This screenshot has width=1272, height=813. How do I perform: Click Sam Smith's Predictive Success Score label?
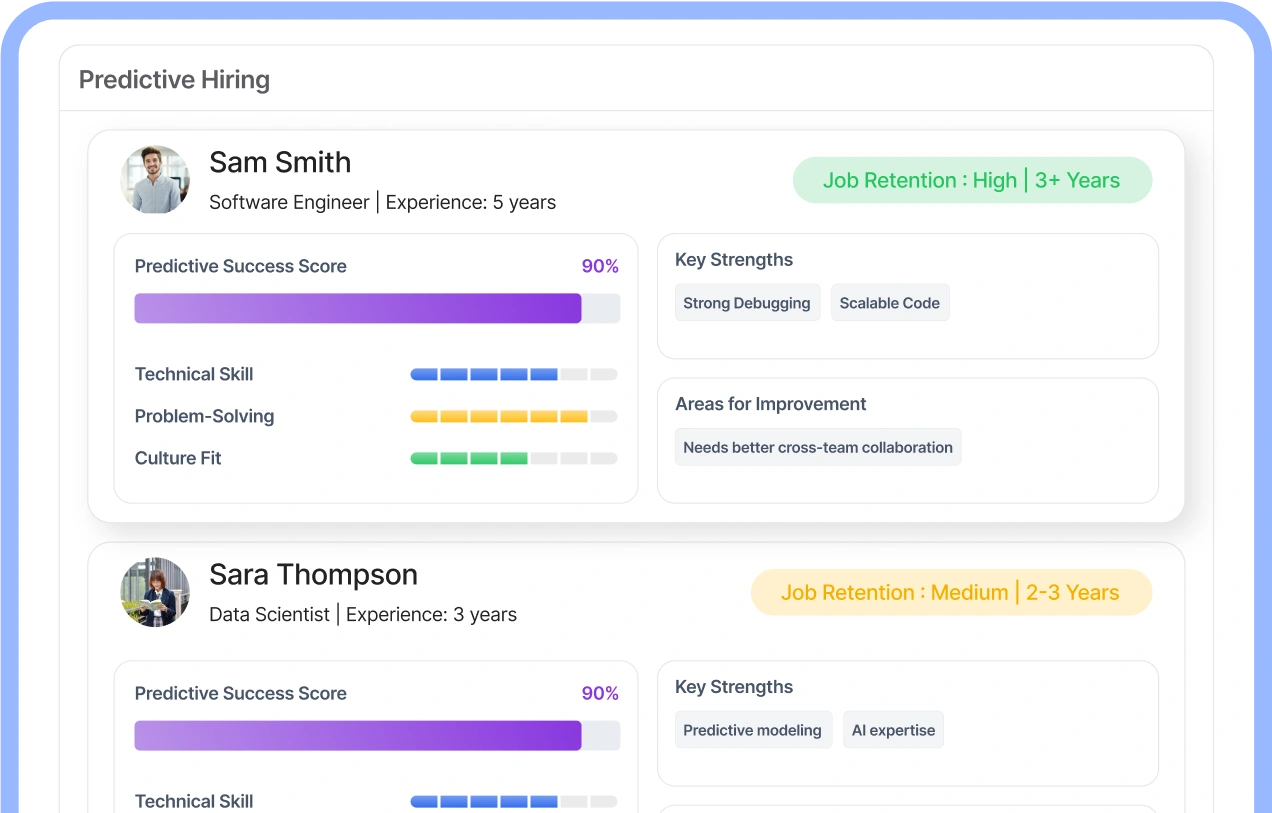coord(241,266)
